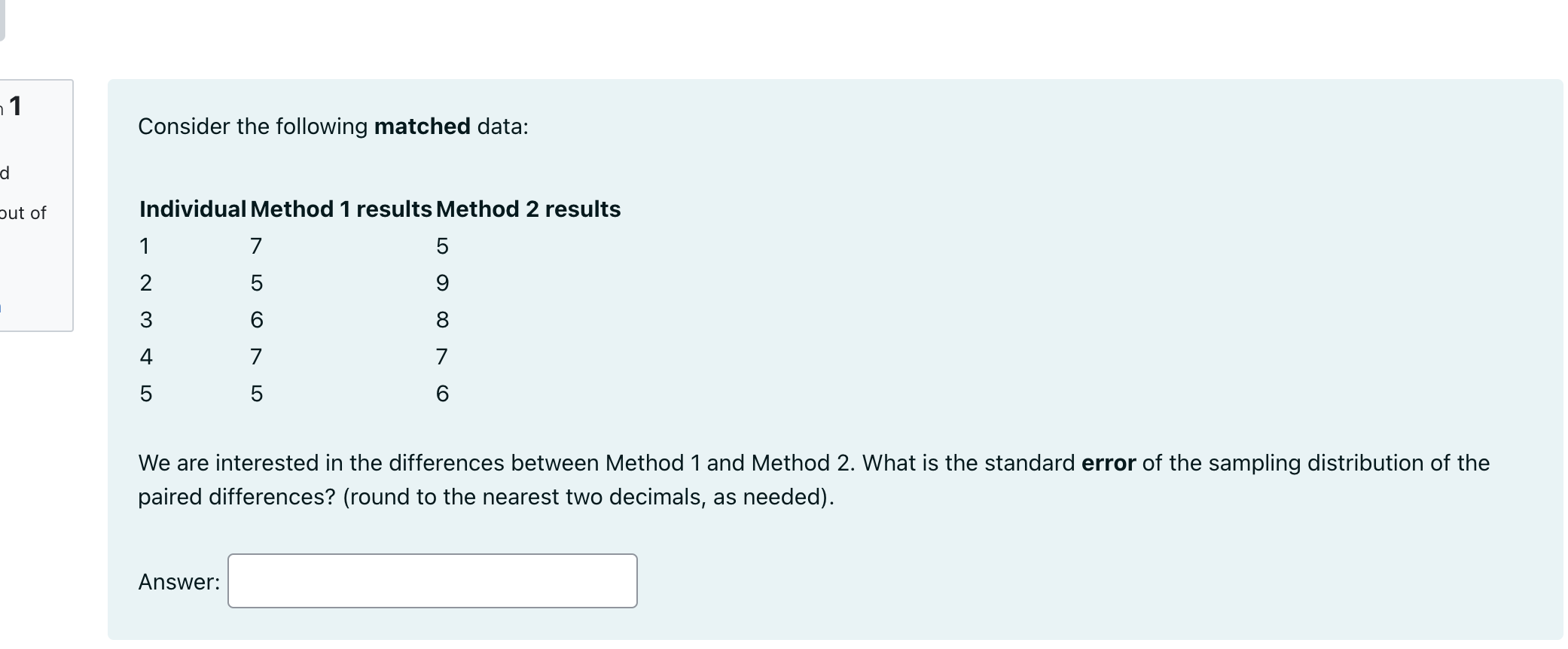The width and height of the screenshot is (1568, 649).
Task: Click inside the Answer input field
Action: 432,580
